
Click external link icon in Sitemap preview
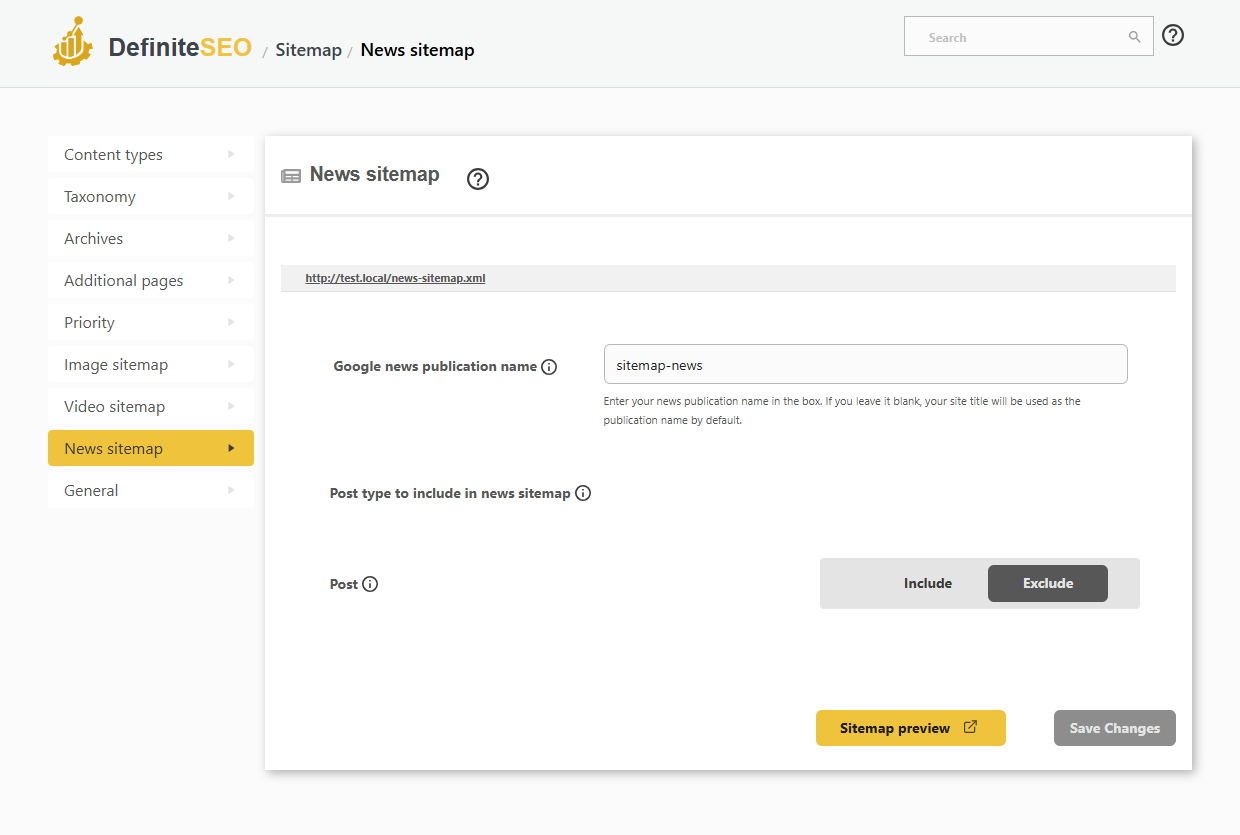pos(970,727)
